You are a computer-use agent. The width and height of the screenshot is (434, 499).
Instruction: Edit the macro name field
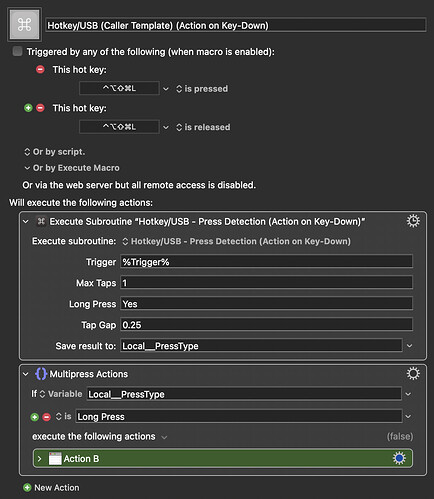coord(236,25)
